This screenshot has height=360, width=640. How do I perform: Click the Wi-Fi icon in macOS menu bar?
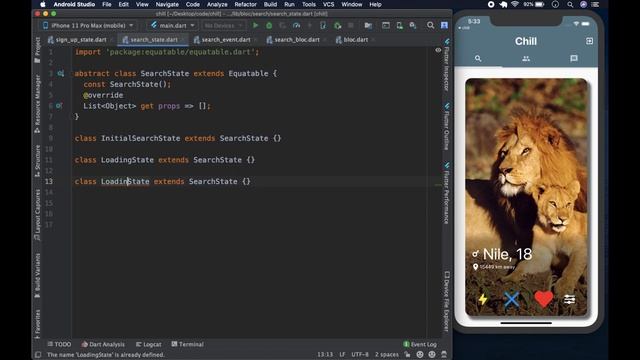tap(515, 4)
